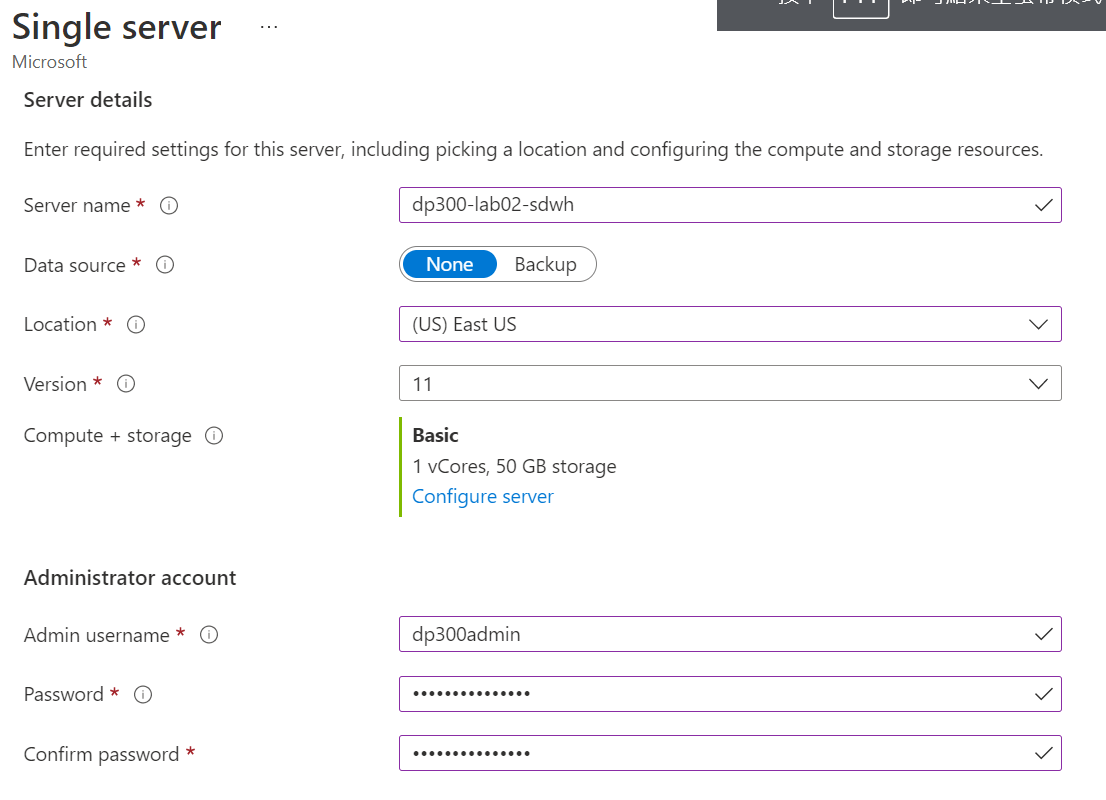The height and width of the screenshot is (800, 1106).
Task: Click the Configure server link
Action: pyautogui.click(x=482, y=497)
